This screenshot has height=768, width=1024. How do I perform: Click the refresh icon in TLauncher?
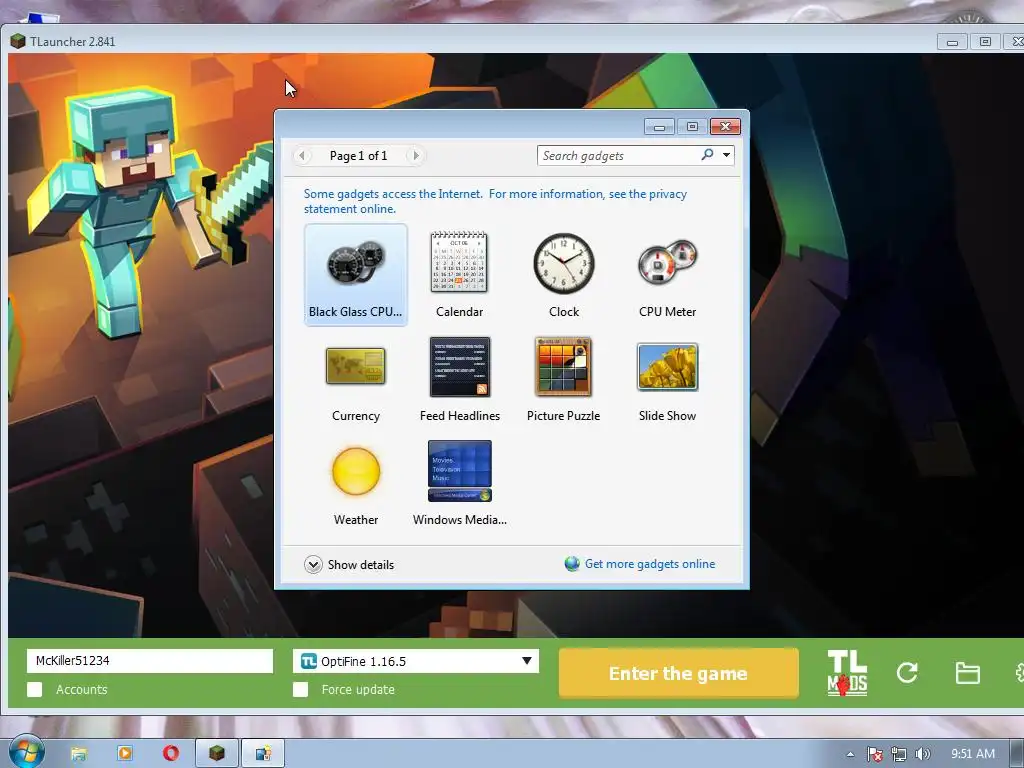pyautogui.click(x=907, y=673)
